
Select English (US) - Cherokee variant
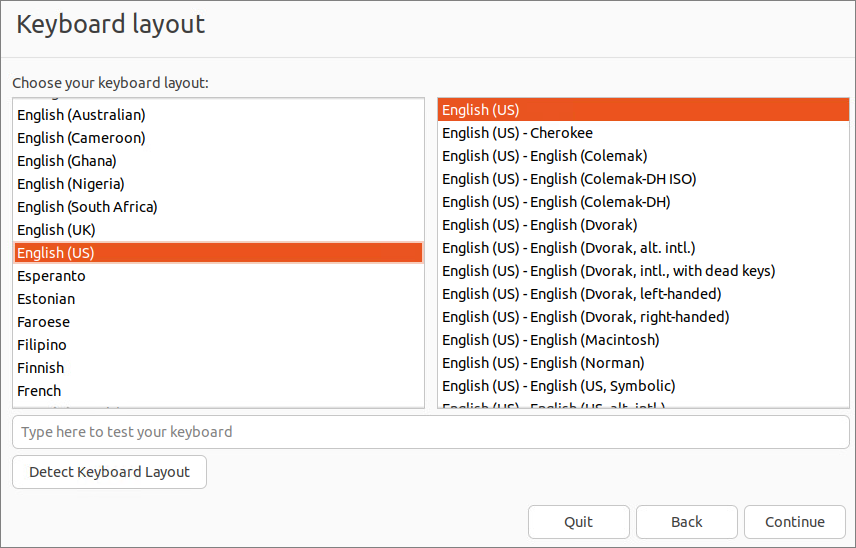[x=517, y=133]
